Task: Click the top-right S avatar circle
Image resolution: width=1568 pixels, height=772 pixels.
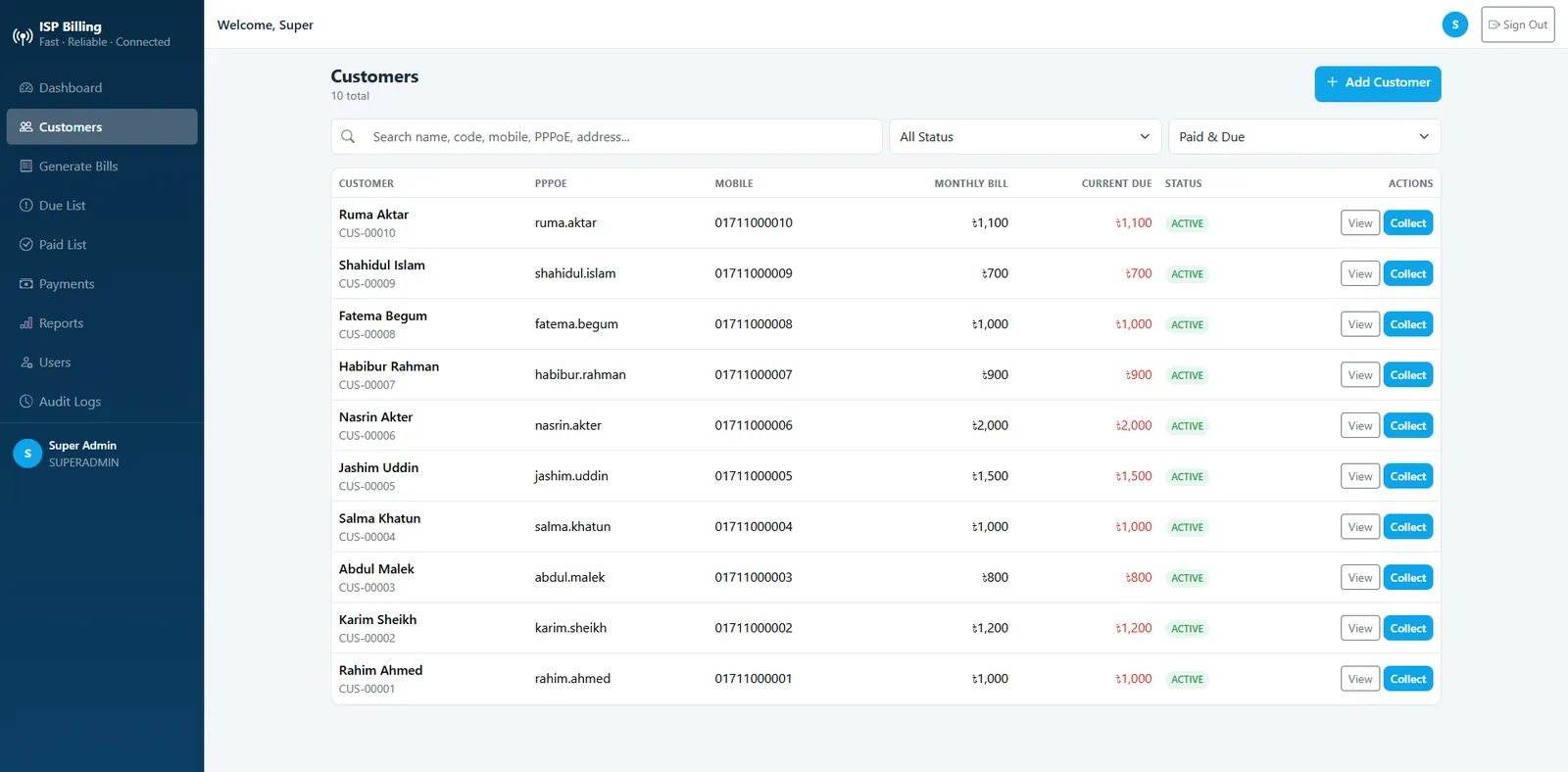Action: pos(1455,24)
